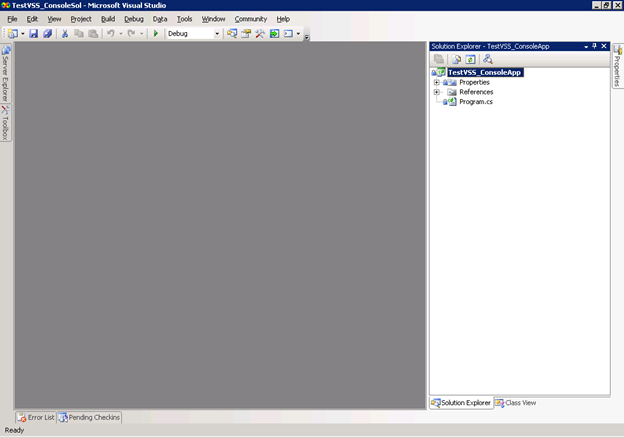Image resolution: width=624 pixels, height=438 pixels.
Task: Switch to the Error List tab
Action: pos(36,417)
